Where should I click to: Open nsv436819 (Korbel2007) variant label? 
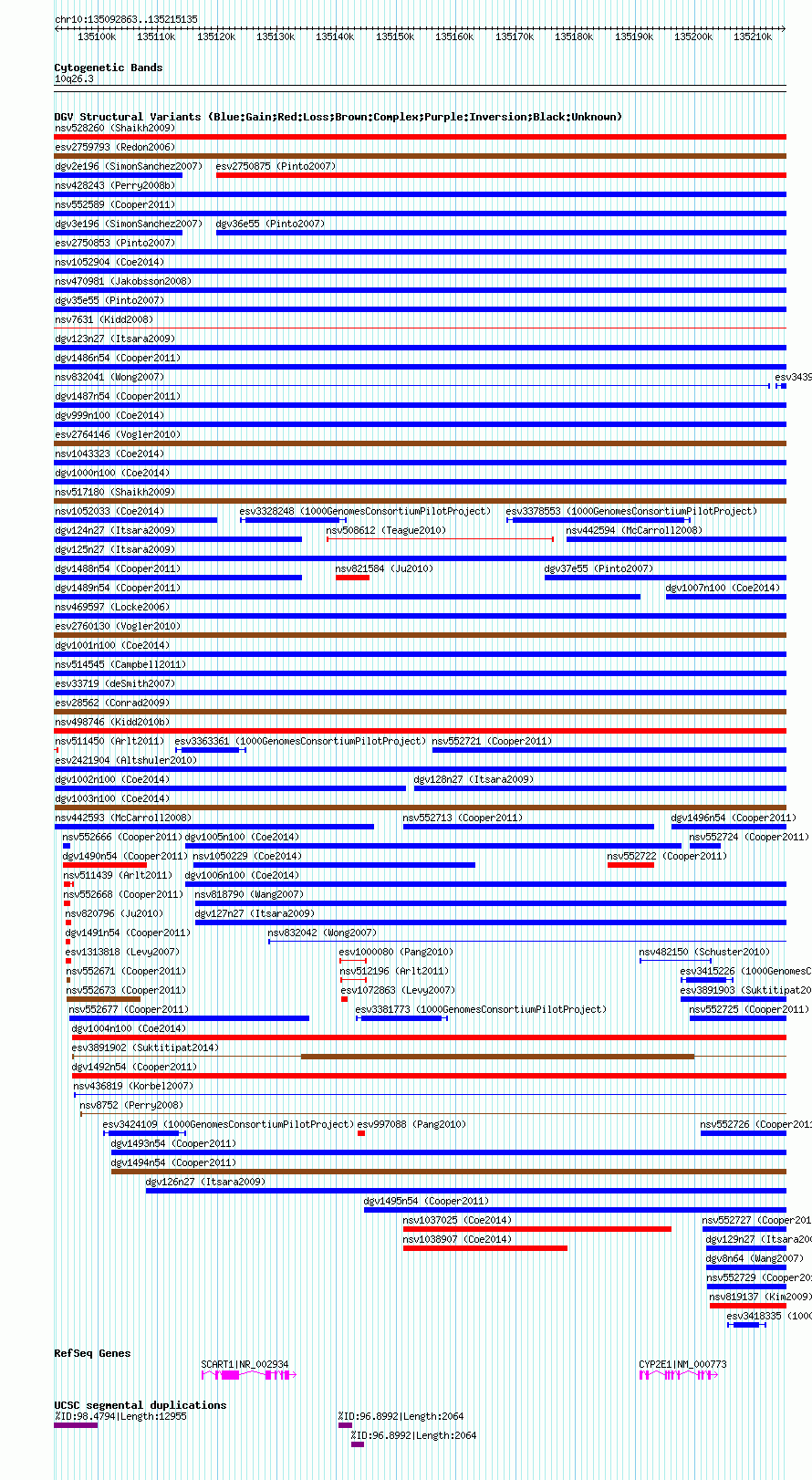tap(134, 1086)
